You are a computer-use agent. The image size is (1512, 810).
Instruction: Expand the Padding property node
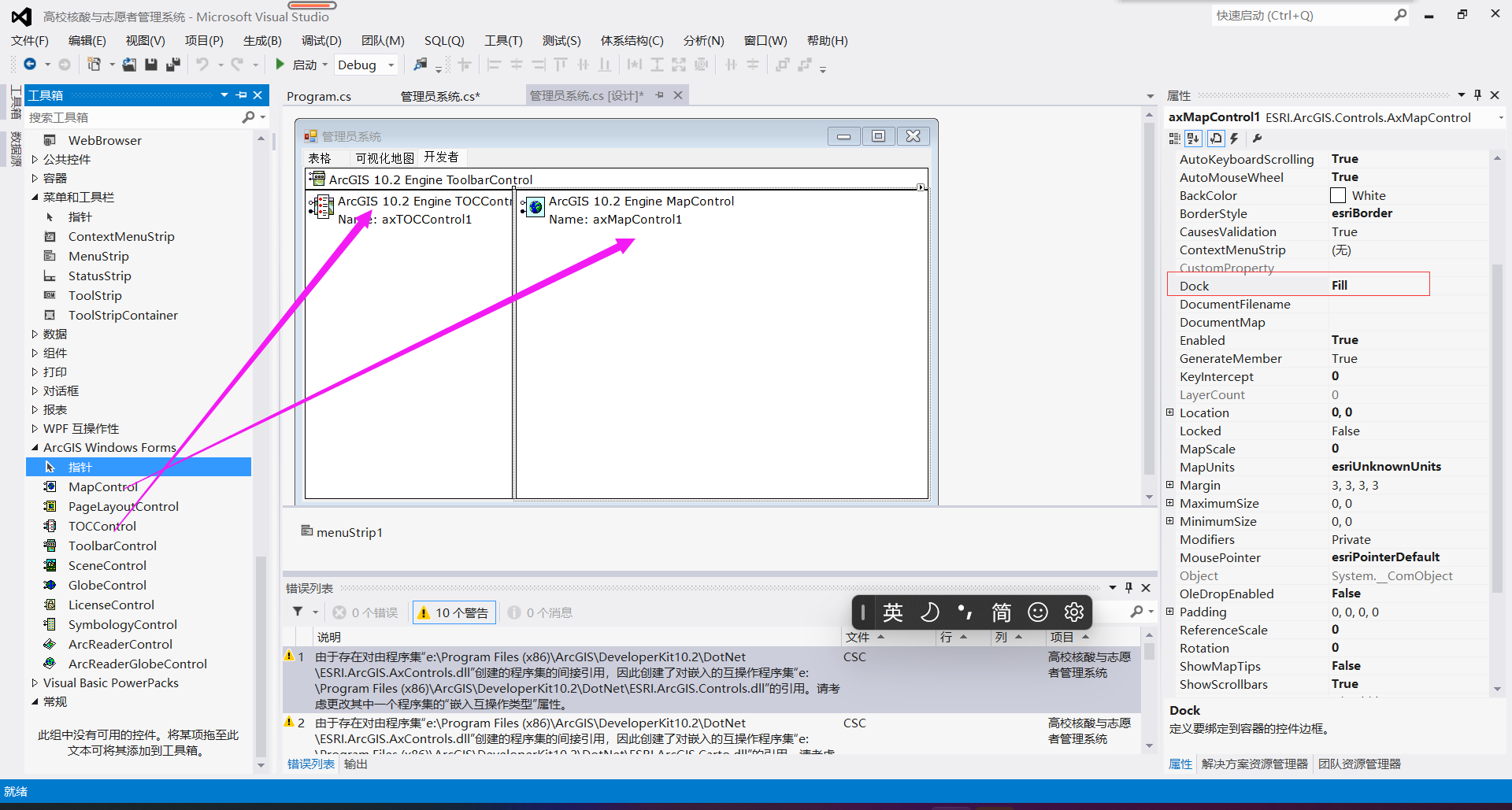point(1170,612)
